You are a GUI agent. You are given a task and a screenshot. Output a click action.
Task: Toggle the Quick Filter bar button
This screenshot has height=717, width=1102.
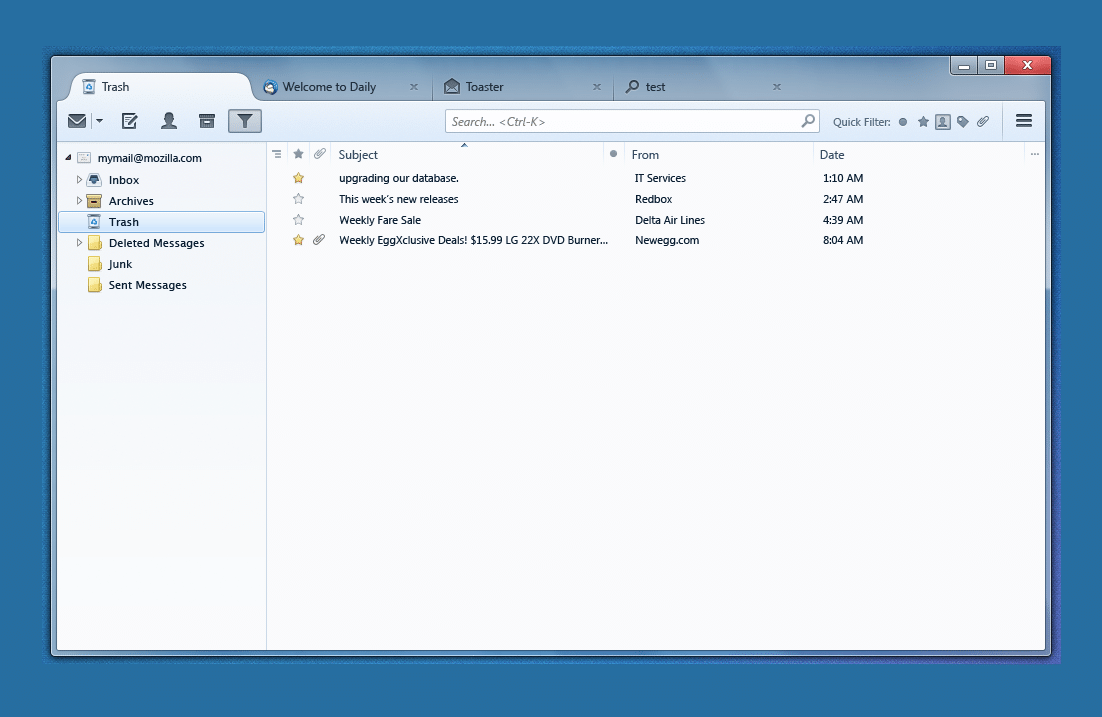tap(245, 121)
